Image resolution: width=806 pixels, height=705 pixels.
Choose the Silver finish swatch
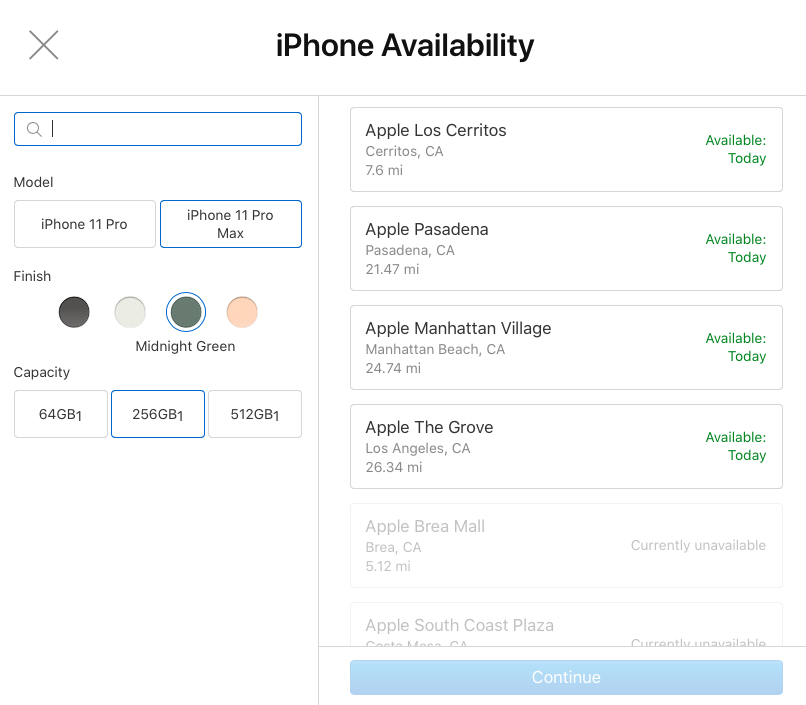(x=130, y=312)
